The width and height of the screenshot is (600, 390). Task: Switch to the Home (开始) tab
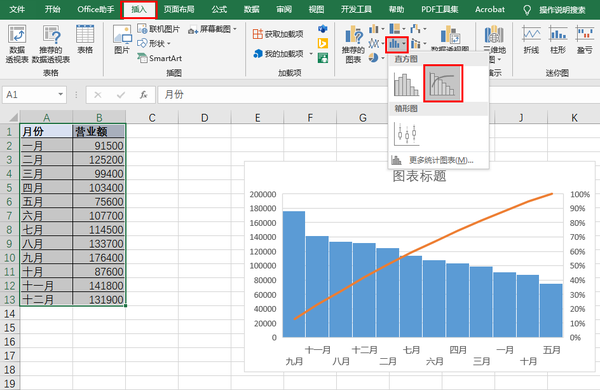(x=52, y=9)
